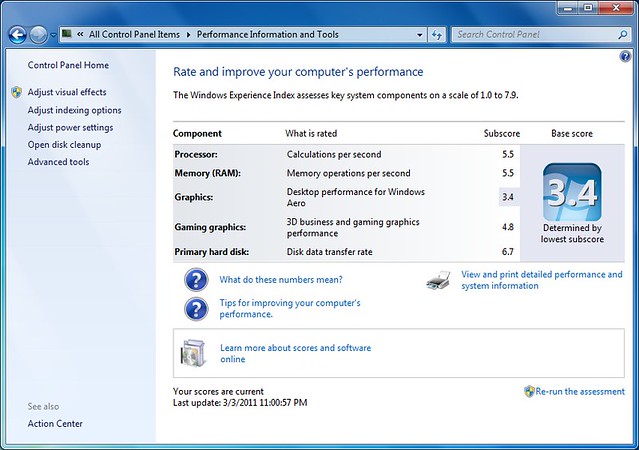Click Performance Information and Tools breadcrumb

tap(267, 35)
